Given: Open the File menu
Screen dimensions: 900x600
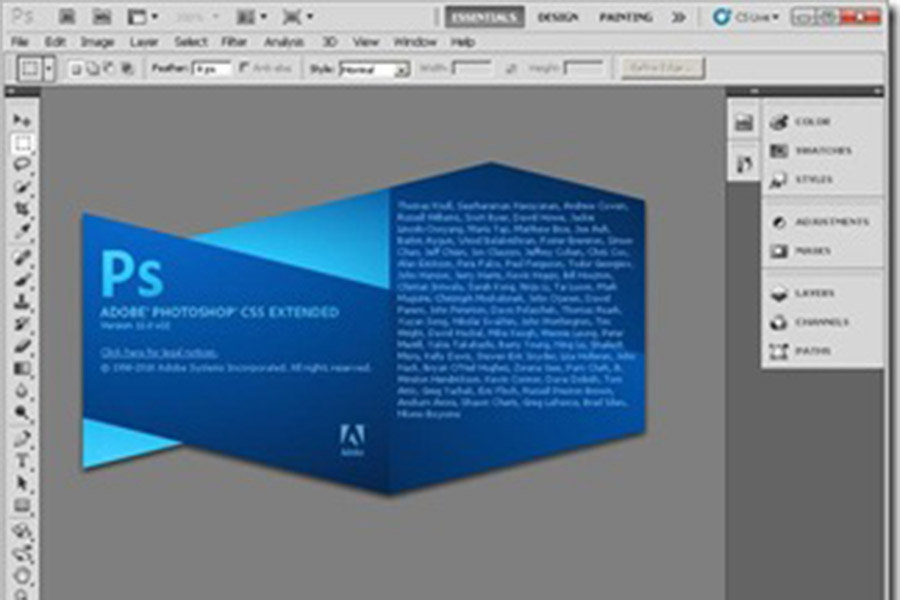Looking at the screenshot, I should pos(20,42).
